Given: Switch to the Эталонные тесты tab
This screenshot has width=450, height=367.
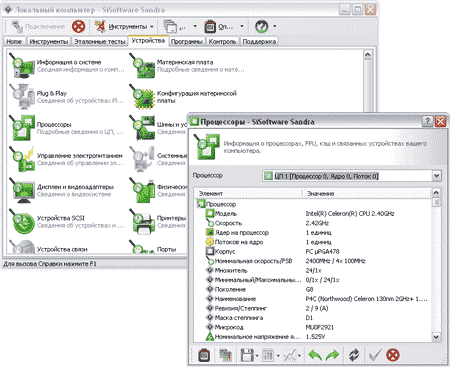Looking at the screenshot, I should (x=100, y=41).
